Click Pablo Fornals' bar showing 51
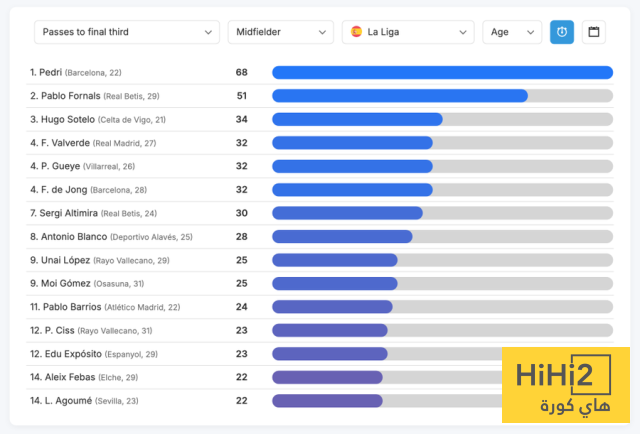The width and height of the screenshot is (640, 434). 400,96
